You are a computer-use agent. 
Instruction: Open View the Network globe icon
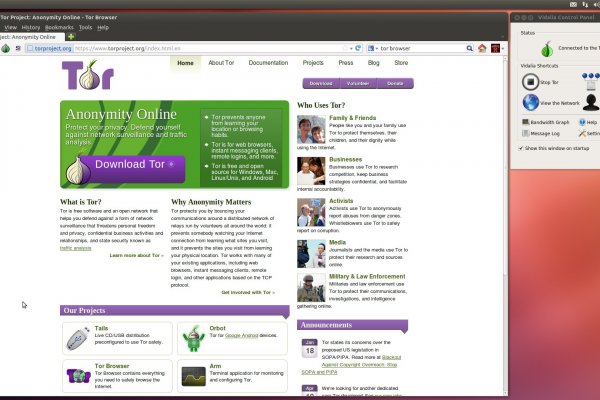click(529, 101)
